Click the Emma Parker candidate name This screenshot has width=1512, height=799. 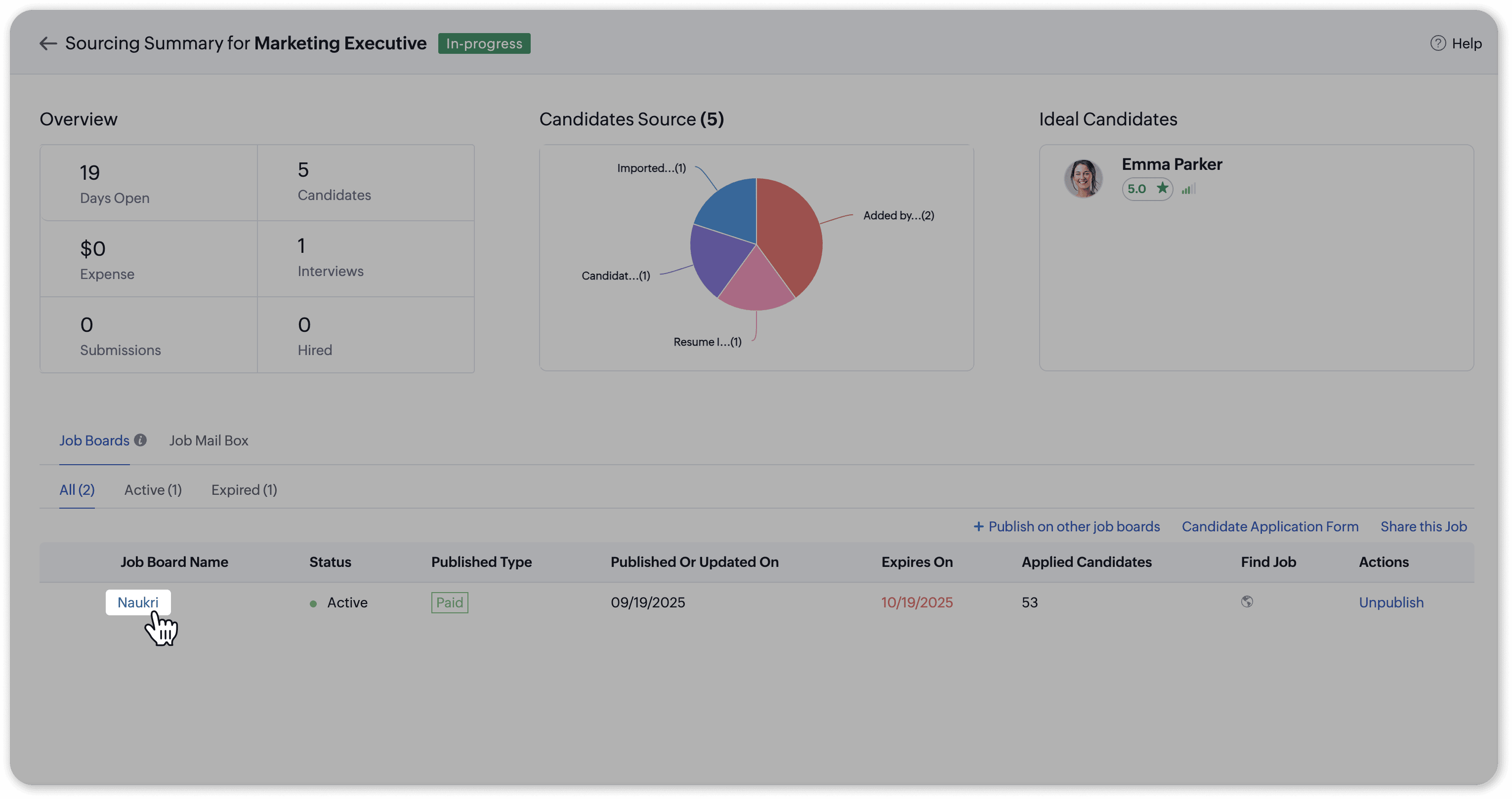point(1172,164)
